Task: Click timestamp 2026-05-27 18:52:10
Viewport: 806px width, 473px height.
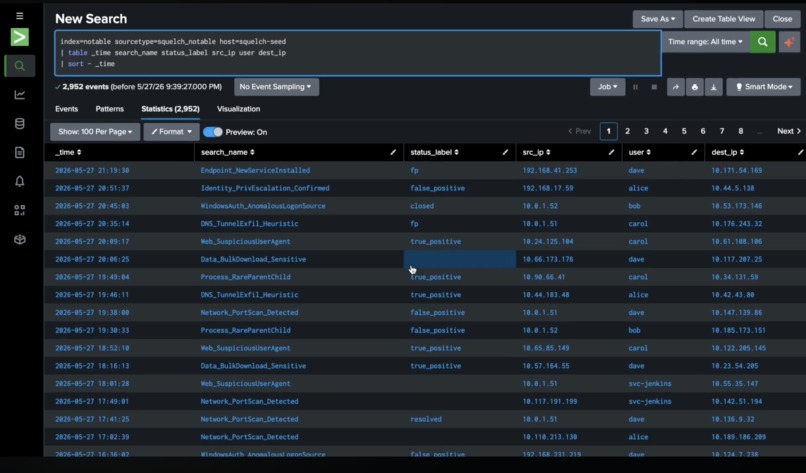Action: coord(92,348)
